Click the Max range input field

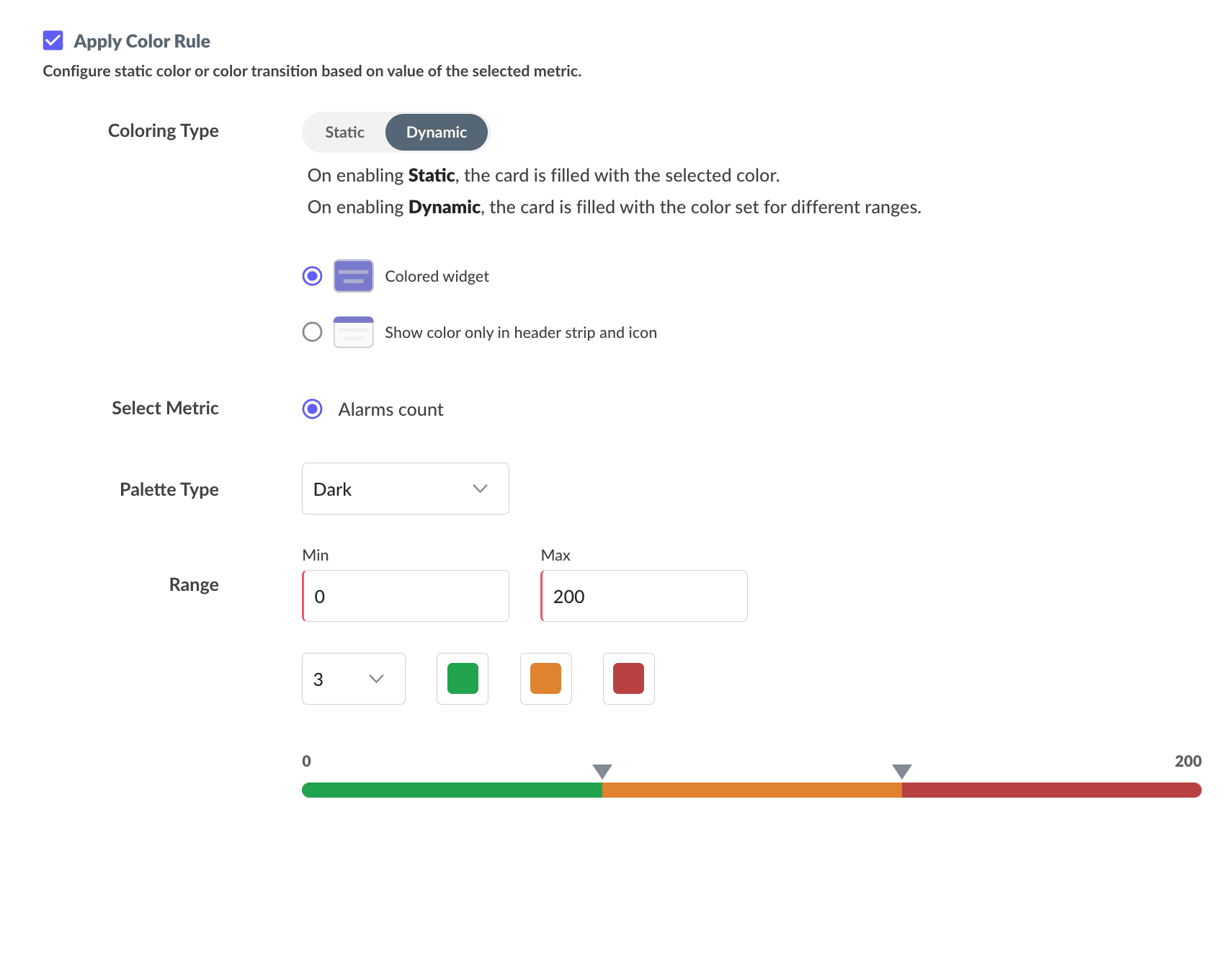644,596
